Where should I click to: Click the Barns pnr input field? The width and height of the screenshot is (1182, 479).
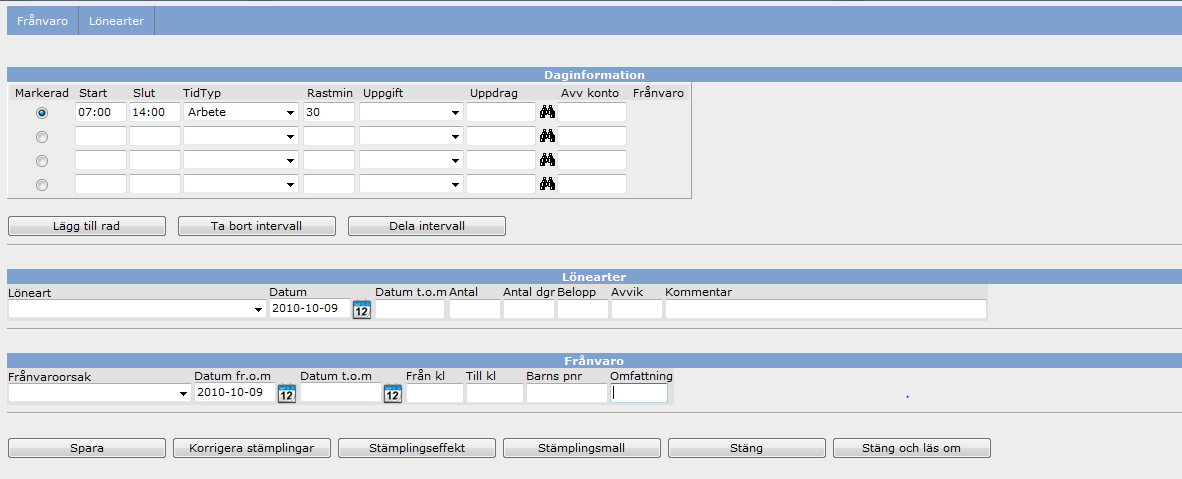[x=566, y=393]
